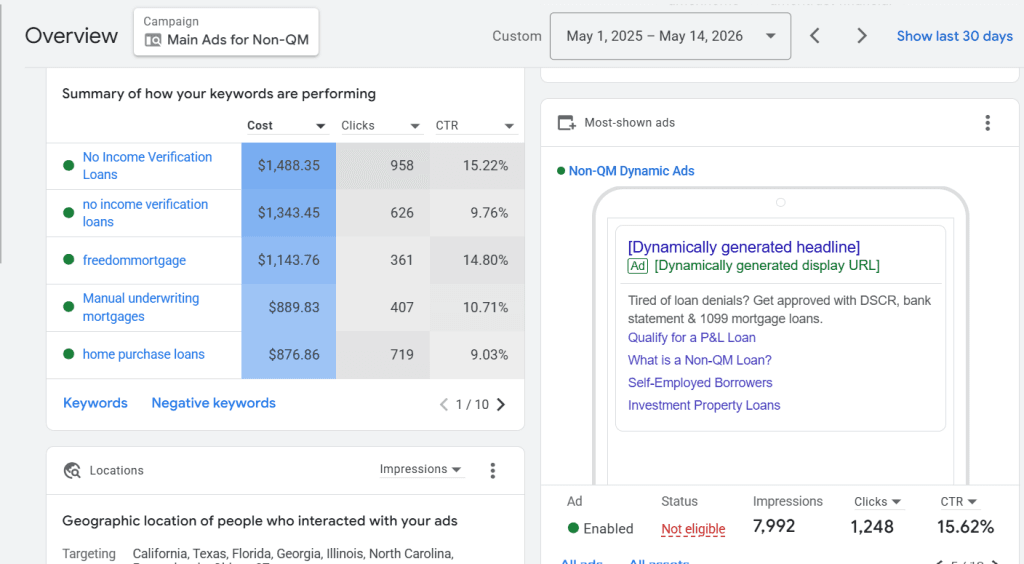Select the $1,143.76 cost cell

tap(289, 260)
